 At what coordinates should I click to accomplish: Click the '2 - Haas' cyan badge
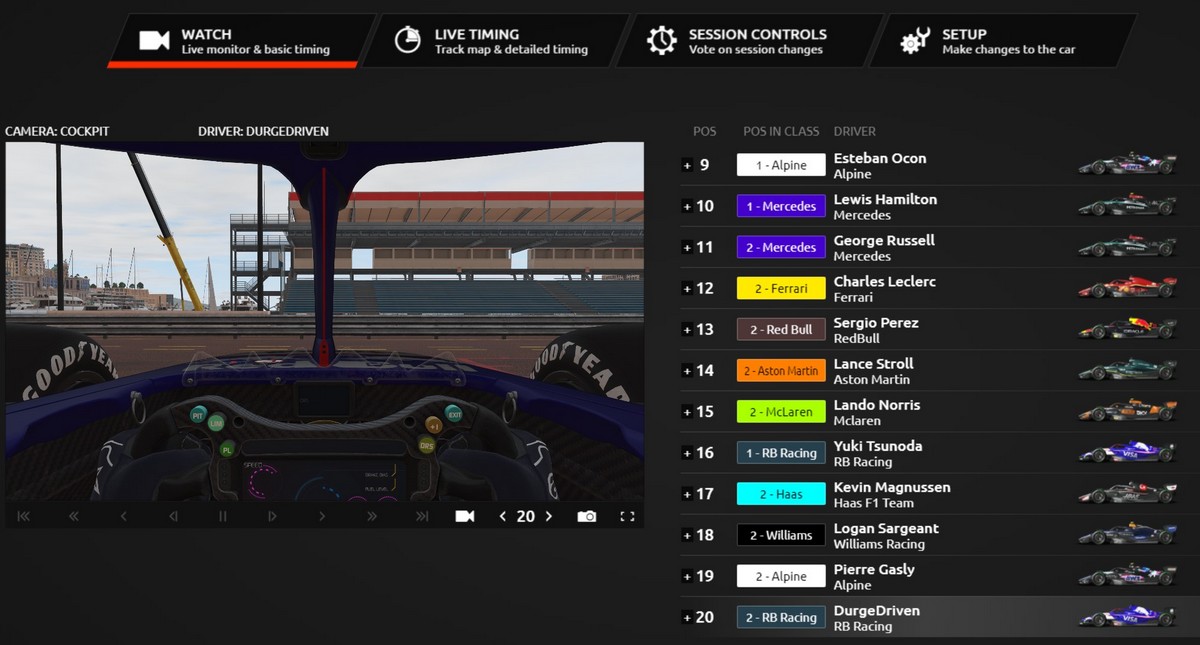[781, 494]
